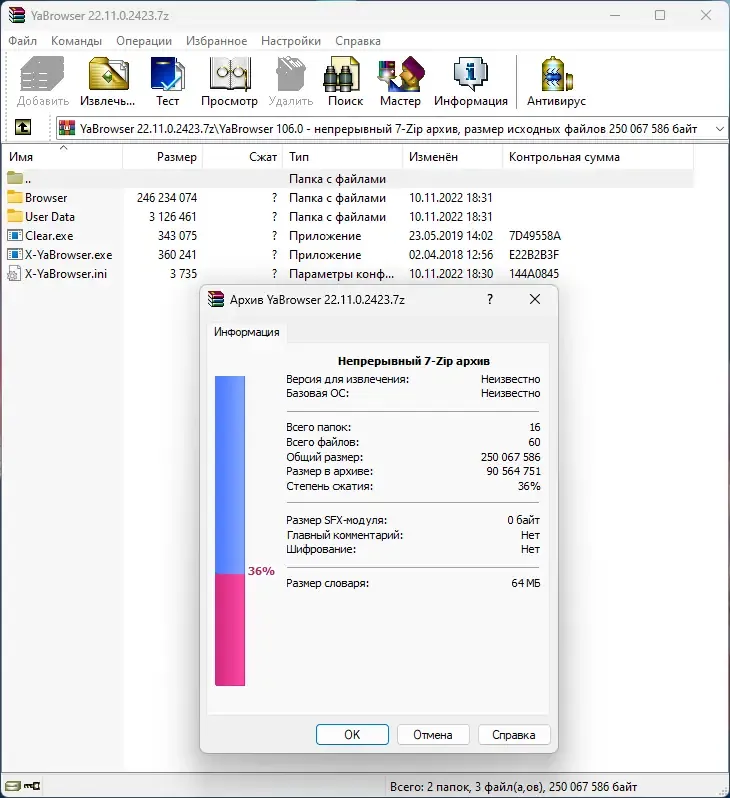Select the X-YaBrowser.ini file name
The image size is (730, 798).
(x=66, y=273)
